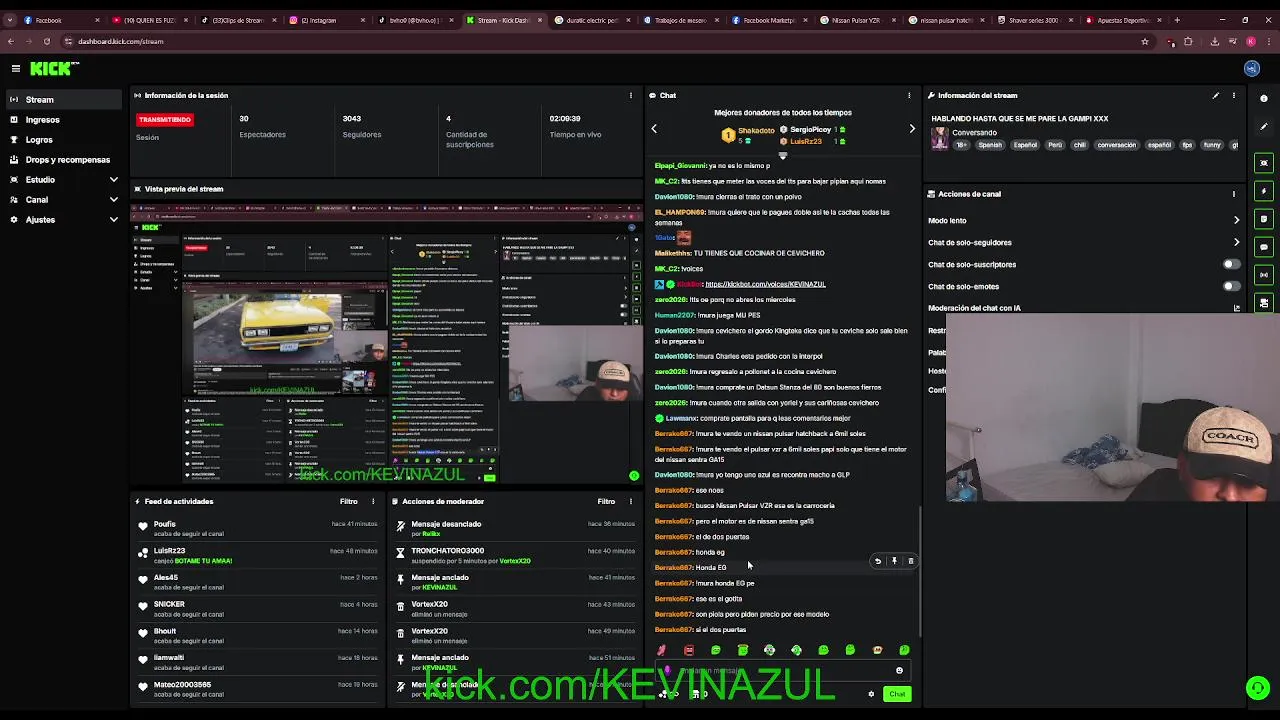
Task: Click the green Chat send button
Action: (x=897, y=694)
